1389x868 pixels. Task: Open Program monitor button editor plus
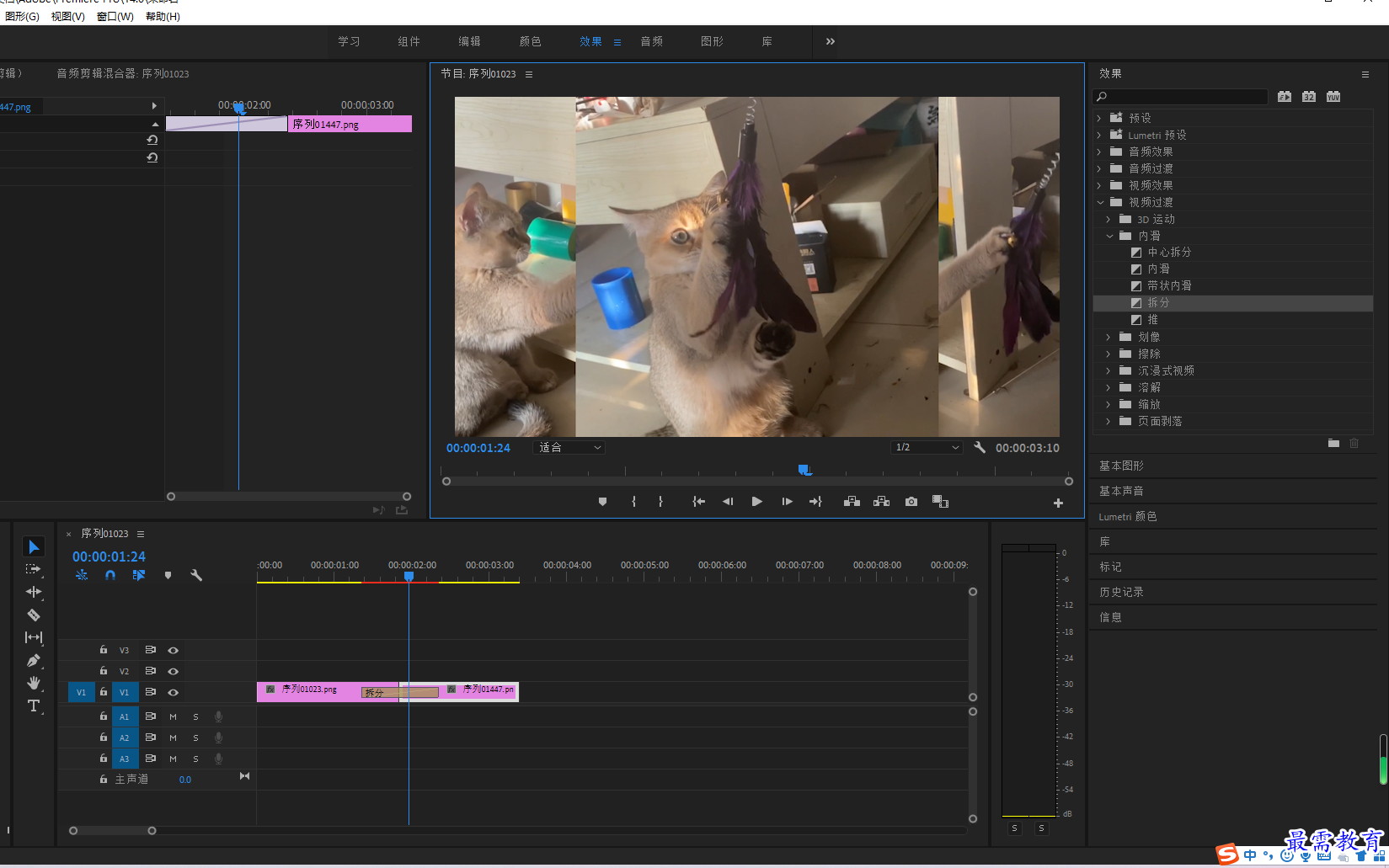[1058, 503]
